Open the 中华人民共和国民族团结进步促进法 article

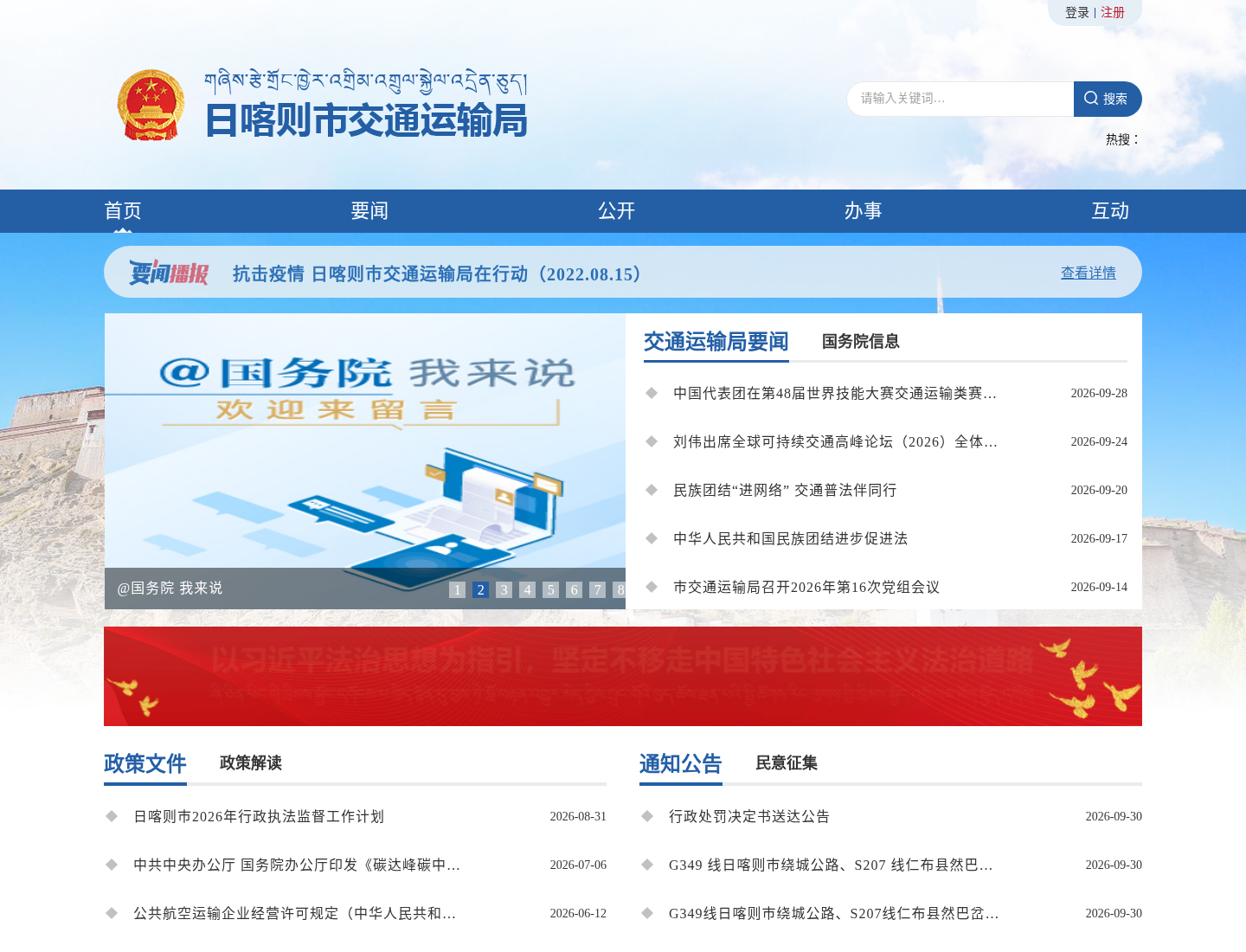[x=791, y=539]
